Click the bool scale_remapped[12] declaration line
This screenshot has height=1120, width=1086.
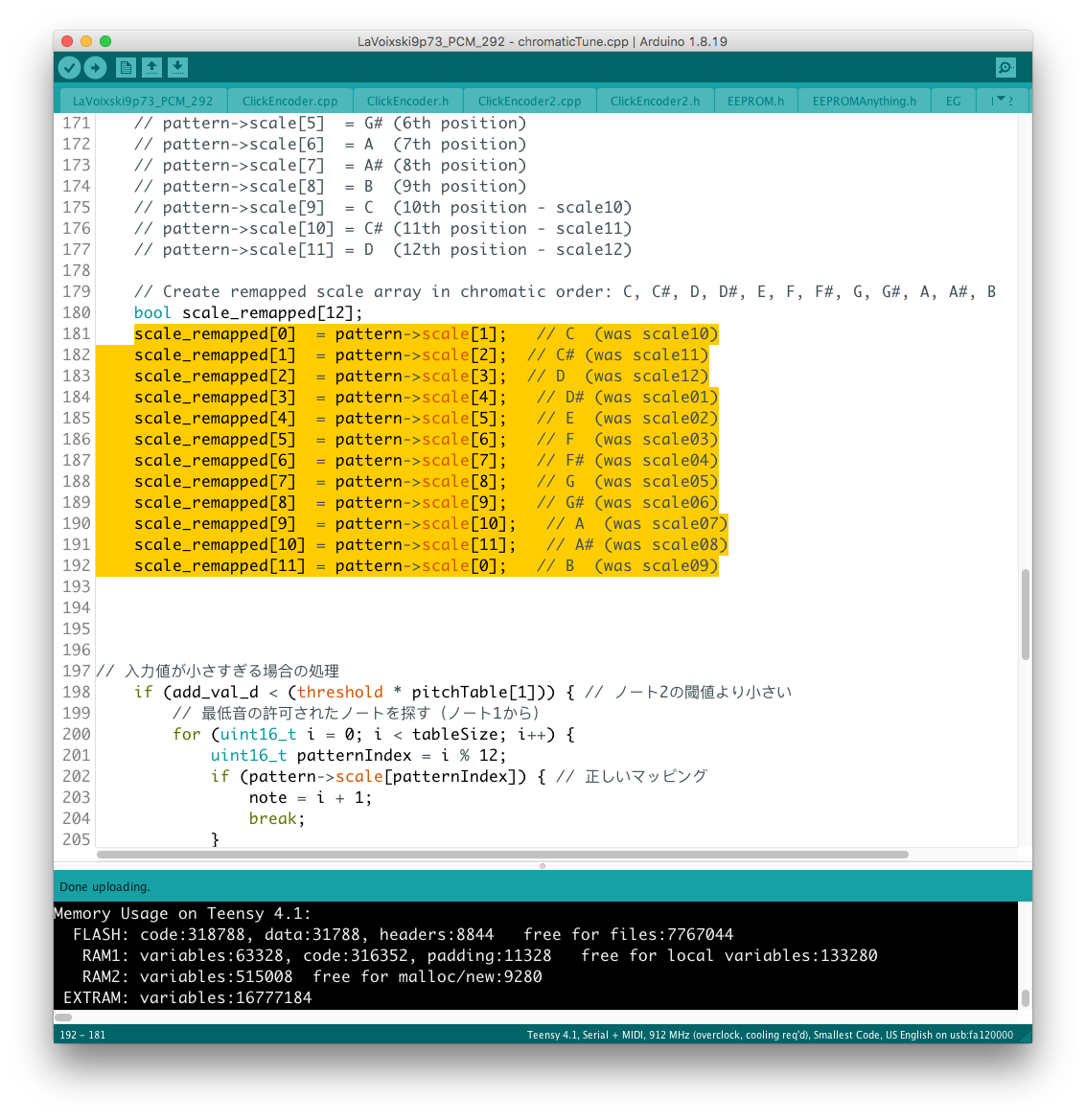(x=248, y=312)
